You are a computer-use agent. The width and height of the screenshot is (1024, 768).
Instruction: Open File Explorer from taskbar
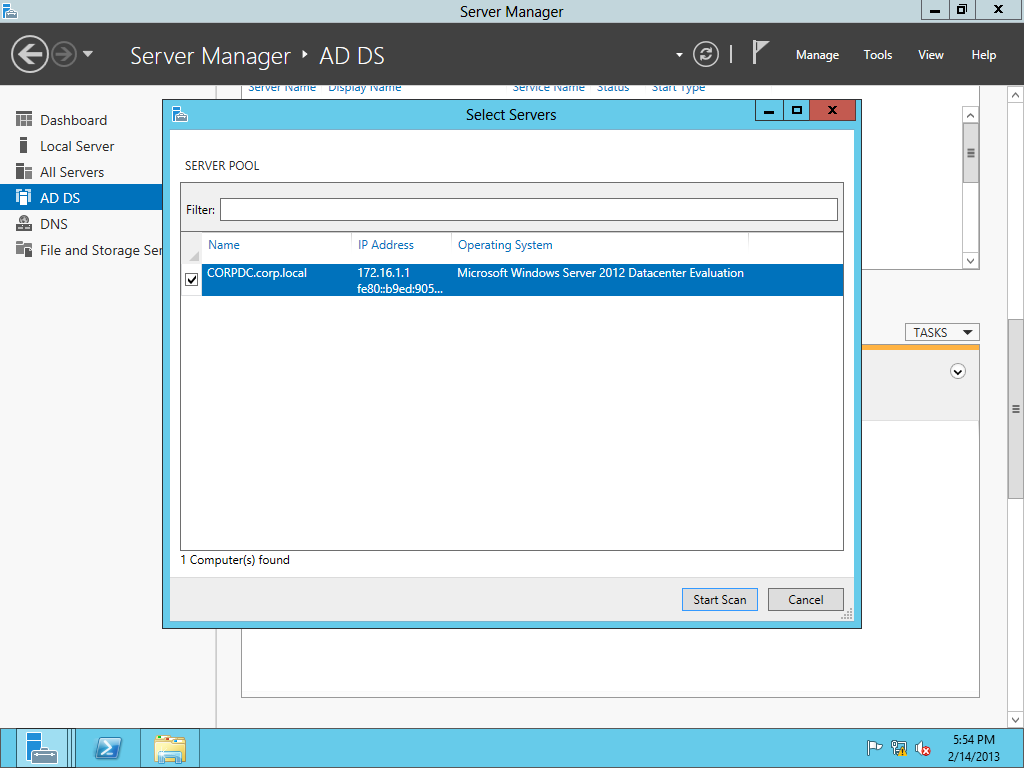point(170,748)
